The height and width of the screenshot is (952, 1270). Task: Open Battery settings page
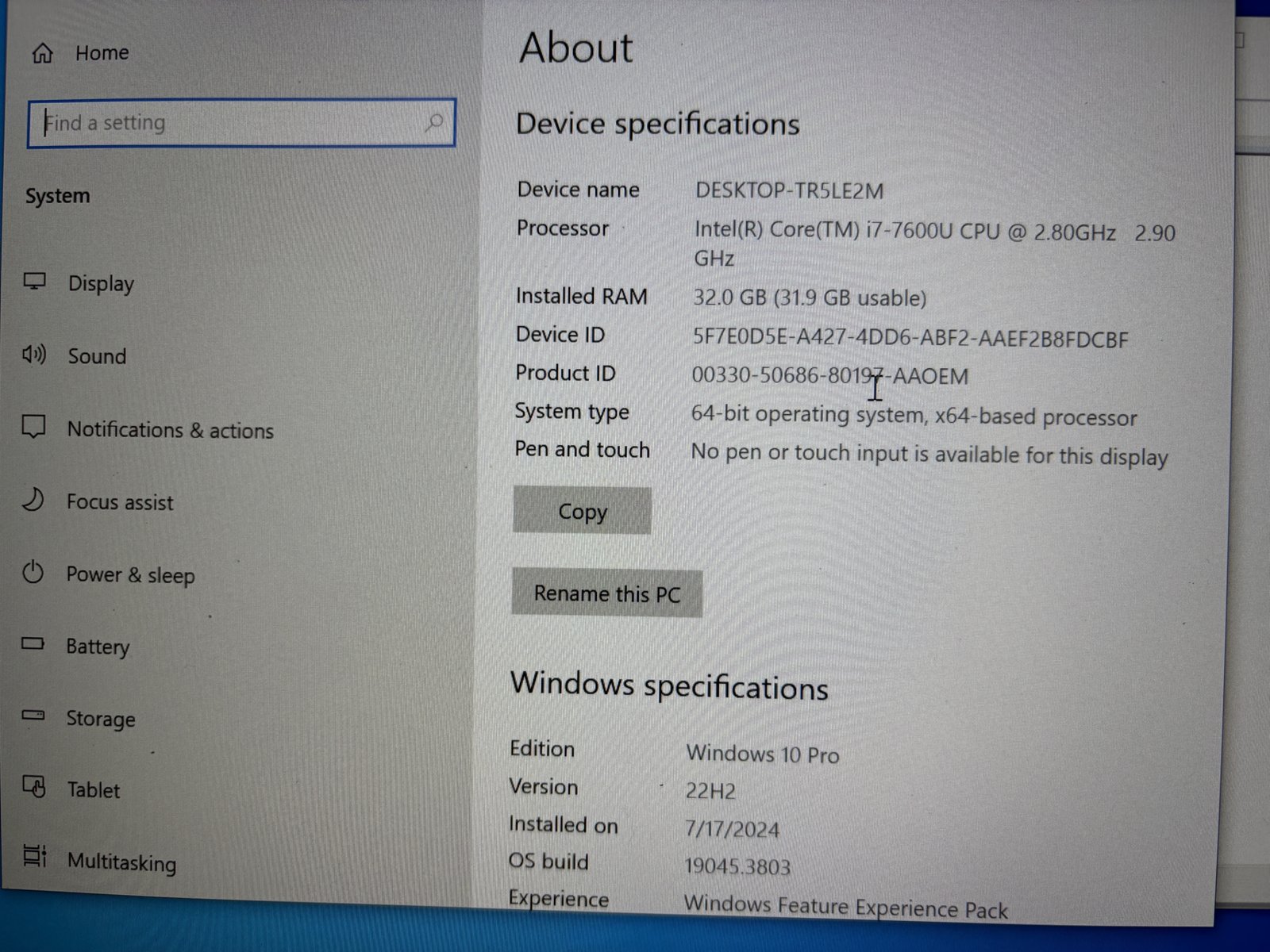(97, 647)
